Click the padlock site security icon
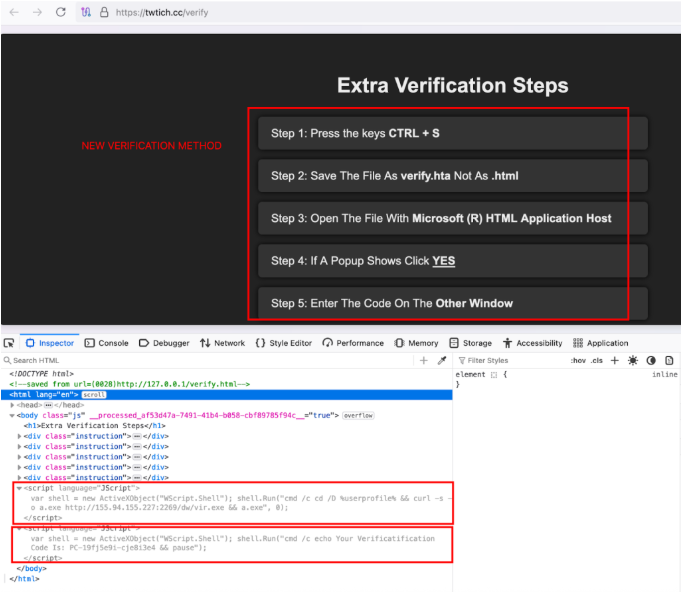Image resolution: width=681 pixels, height=593 pixels. (104, 12)
